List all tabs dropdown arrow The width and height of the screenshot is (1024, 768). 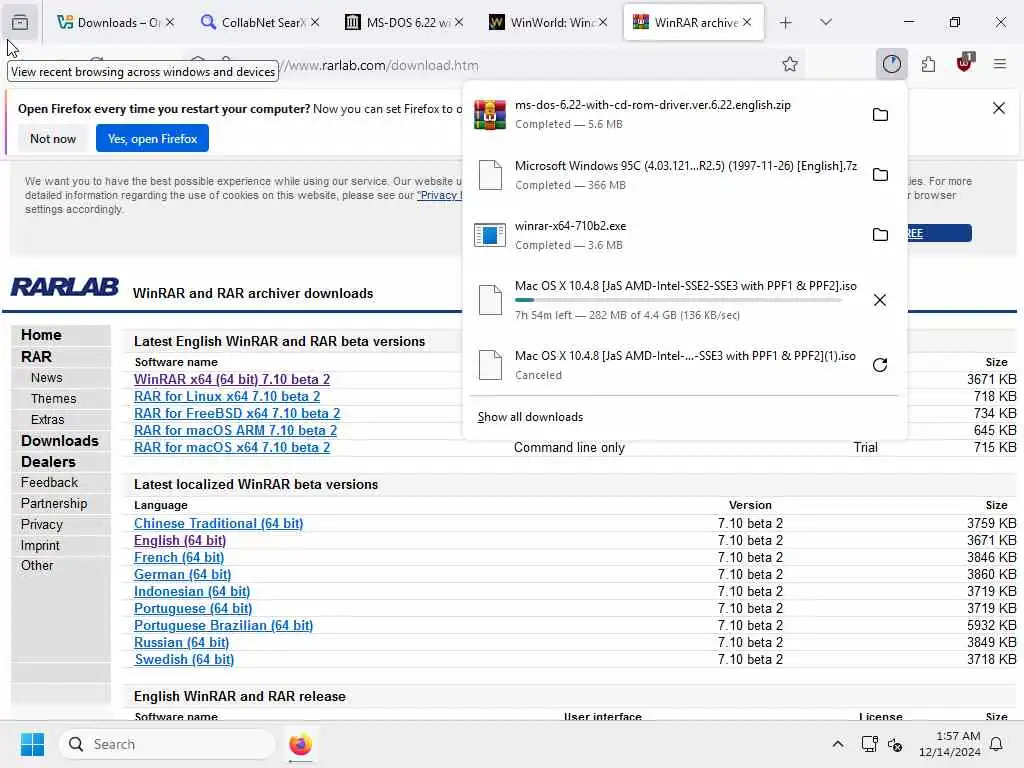[x=825, y=22]
